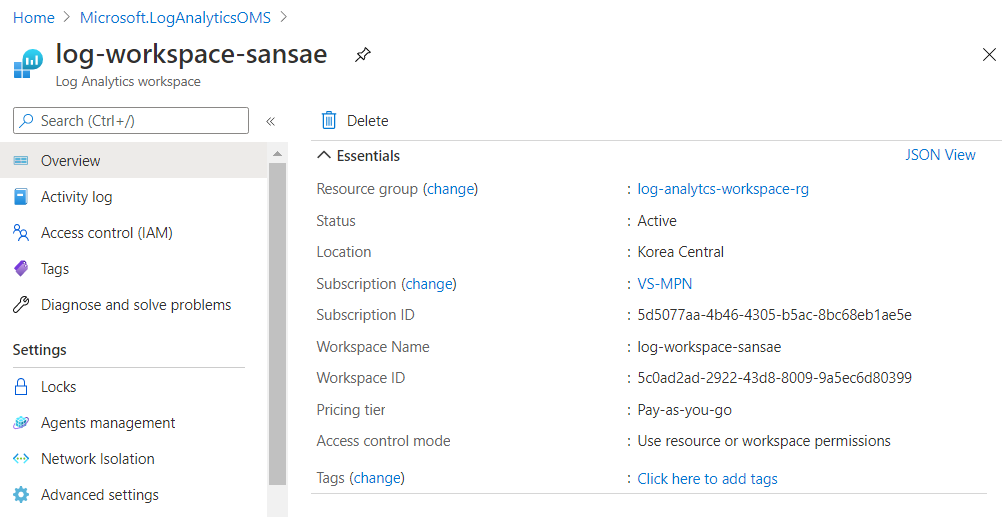Collapse the sidebar with double chevron
Image resolution: width=1002 pixels, height=517 pixels.
click(270, 121)
